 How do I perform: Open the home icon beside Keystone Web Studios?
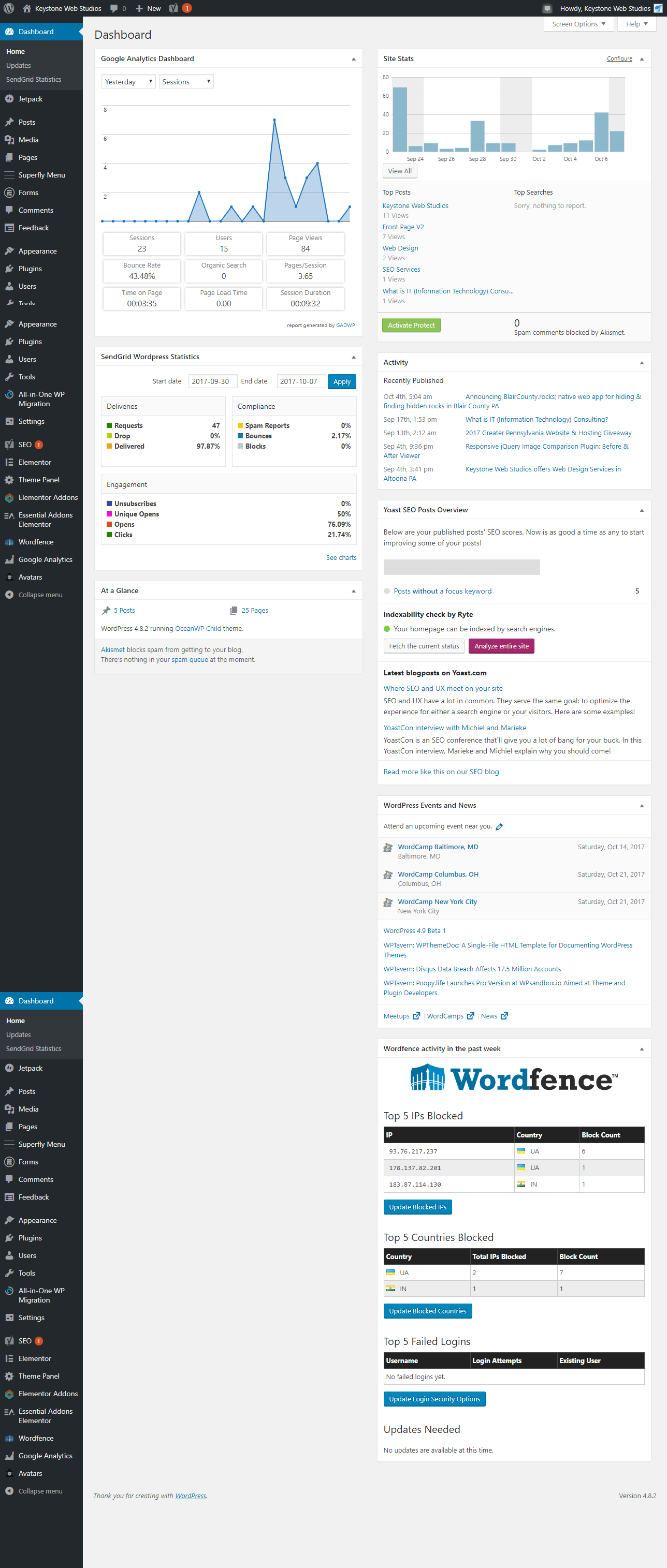click(x=27, y=8)
